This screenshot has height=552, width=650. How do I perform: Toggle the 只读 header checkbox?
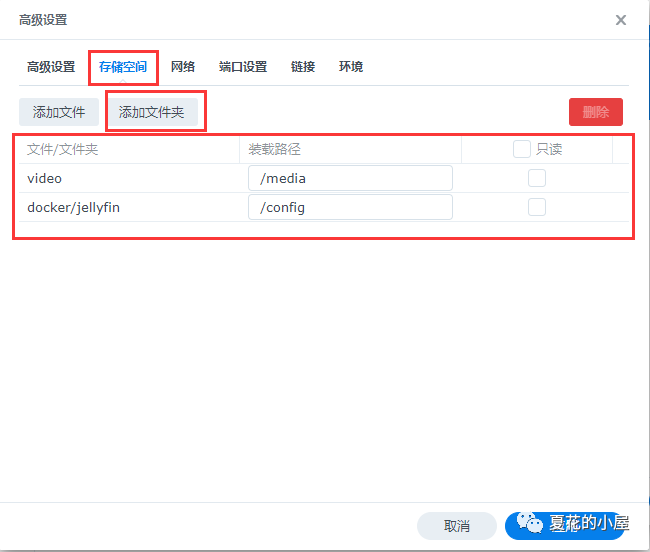(x=522, y=149)
